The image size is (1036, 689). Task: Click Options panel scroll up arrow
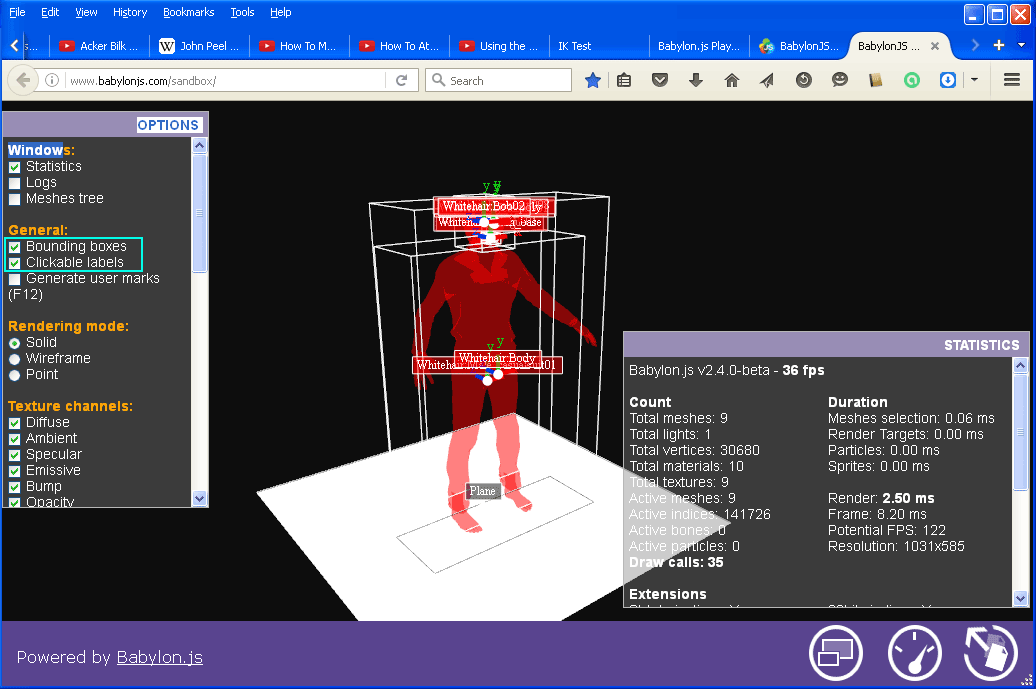pyautogui.click(x=200, y=145)
